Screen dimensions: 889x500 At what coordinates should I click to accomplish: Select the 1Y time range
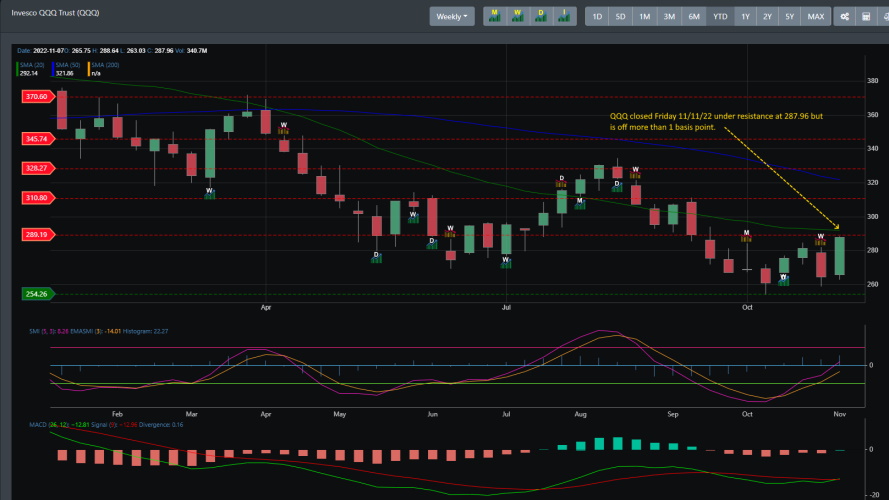click(745, 16)
